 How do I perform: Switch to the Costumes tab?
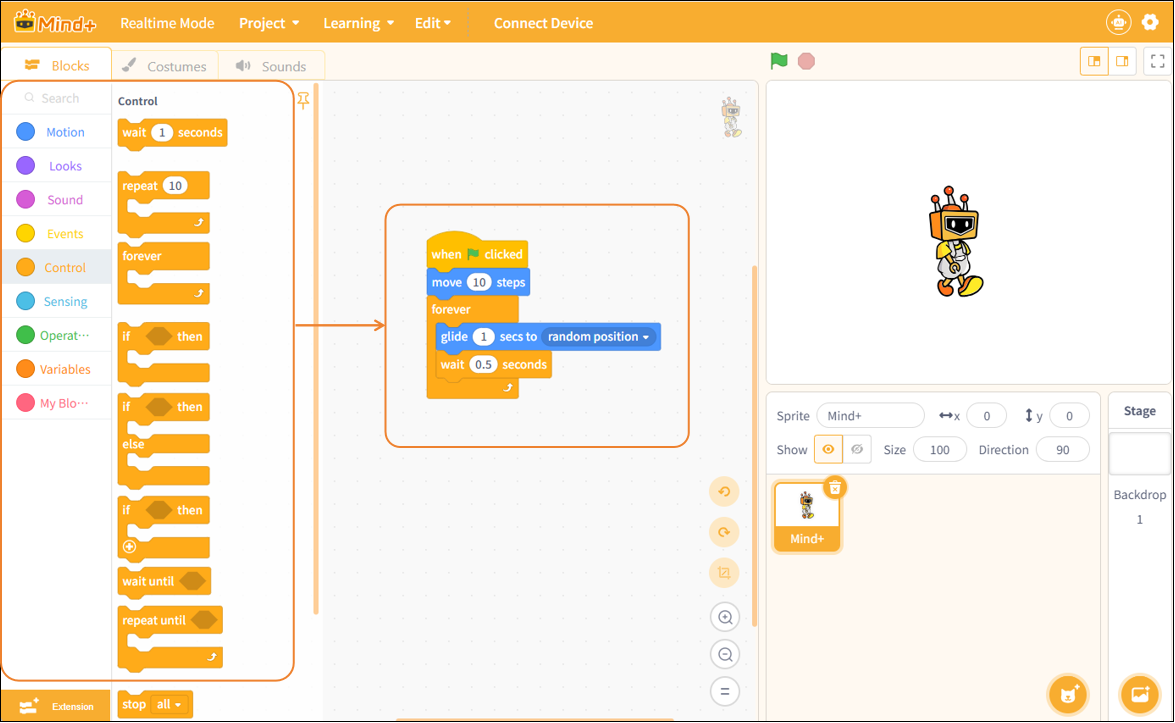(x=165, y=66)
